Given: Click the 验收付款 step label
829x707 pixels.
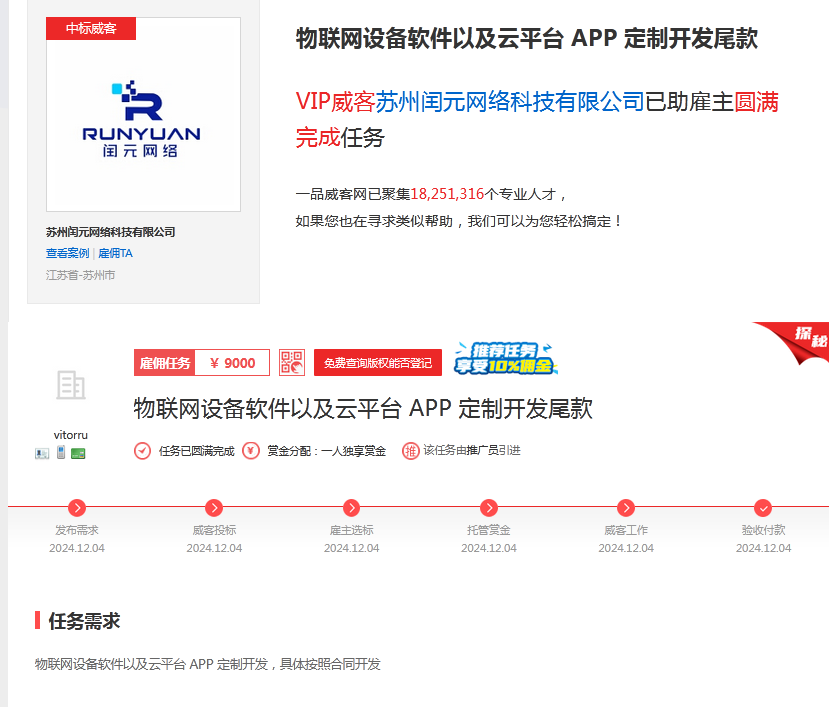Looking at the screenshot, I should tap(763, 530).
